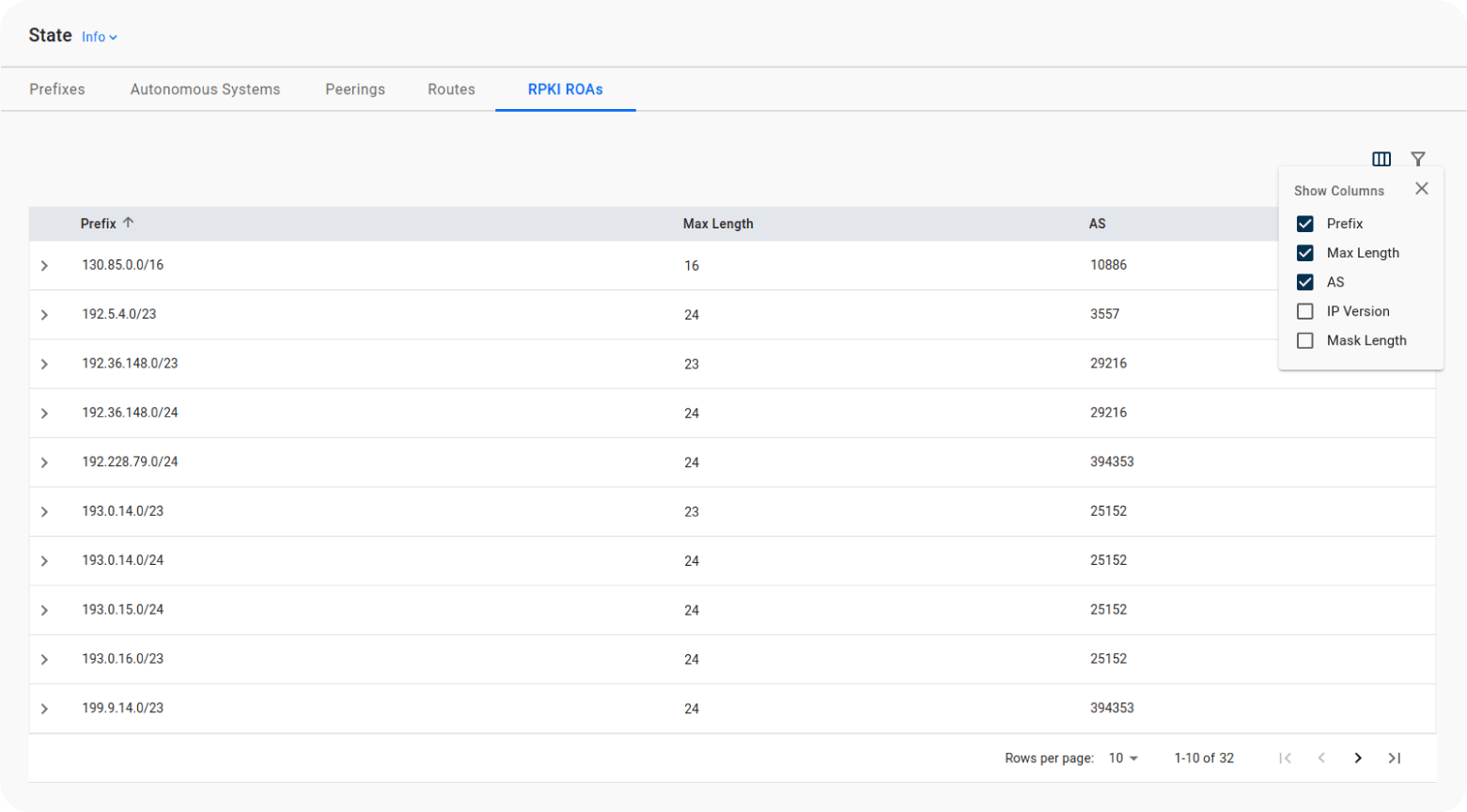Expand the 192.228.79.0/24 row

pos(44,462)
